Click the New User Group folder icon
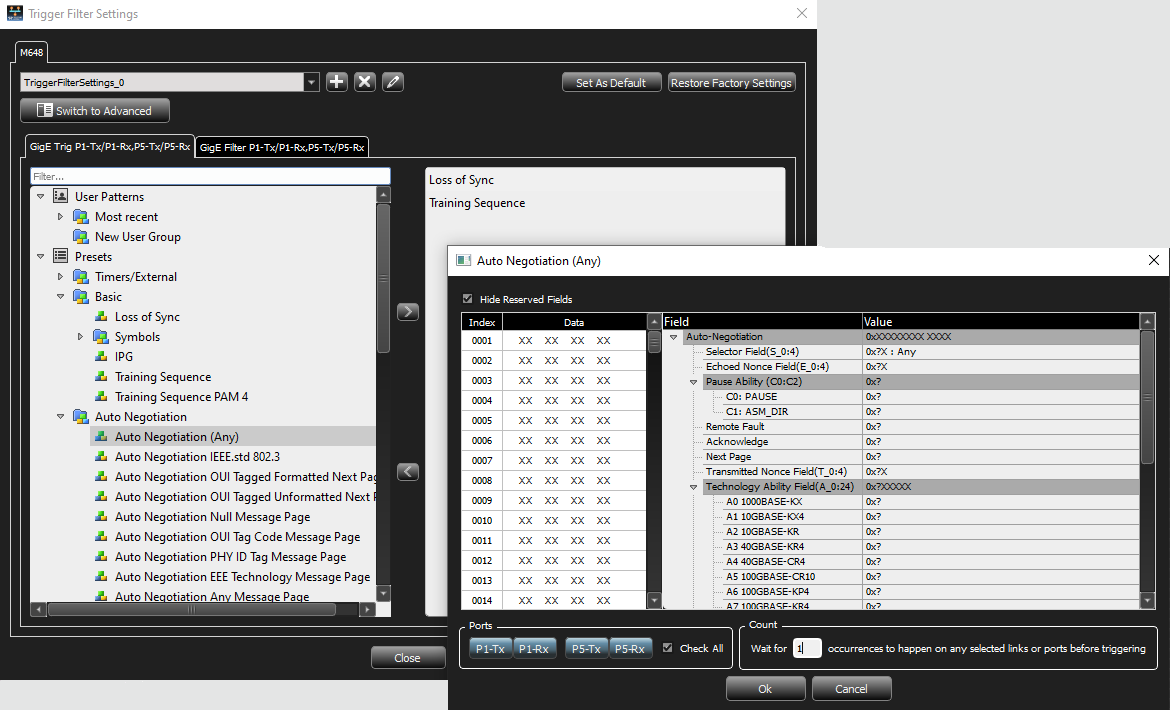The image size is (1170, 710). pos(81,236)
